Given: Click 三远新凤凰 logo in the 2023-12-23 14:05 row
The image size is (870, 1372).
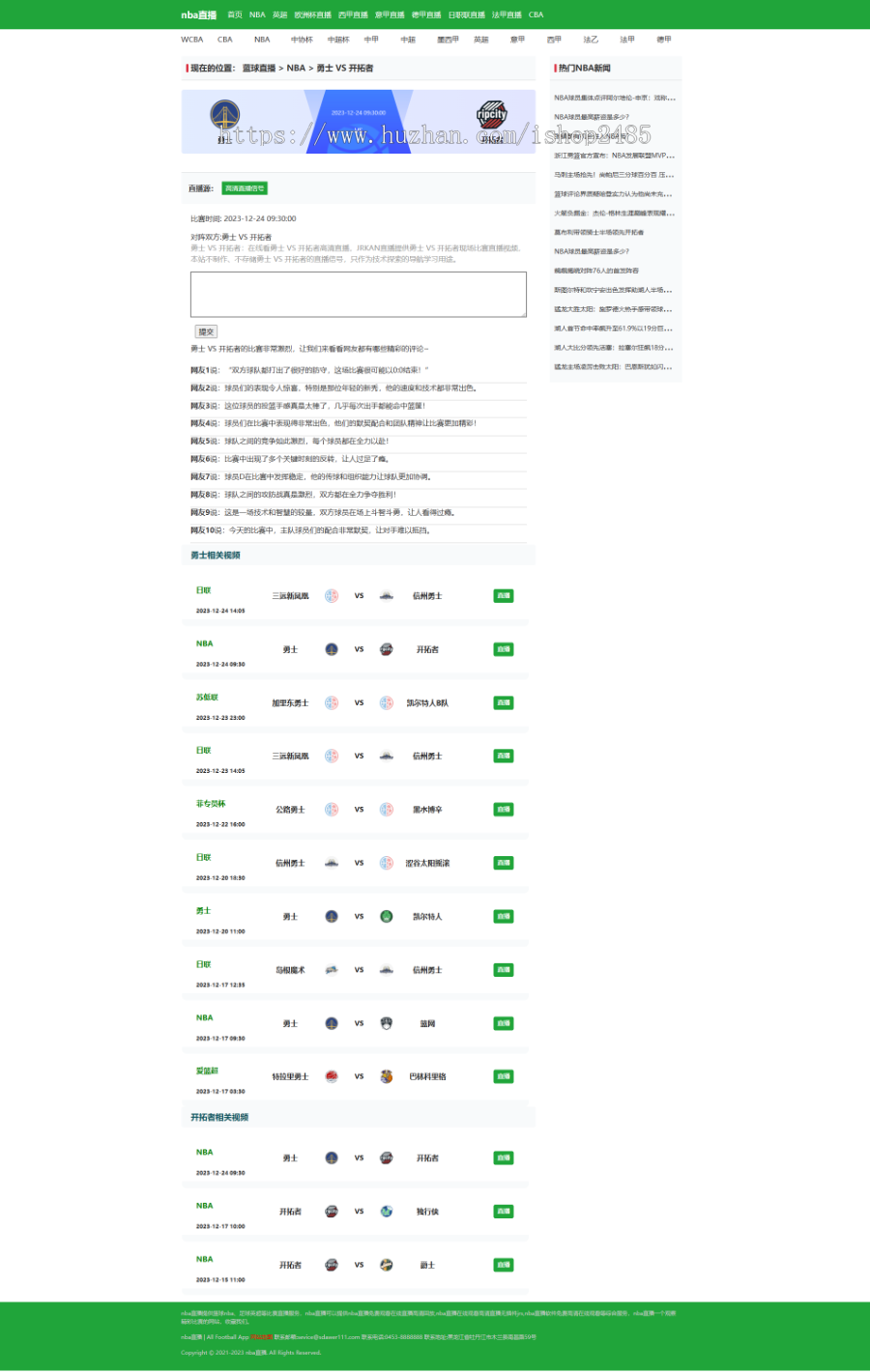Looking at the screenshot, I should pos(332,756).
